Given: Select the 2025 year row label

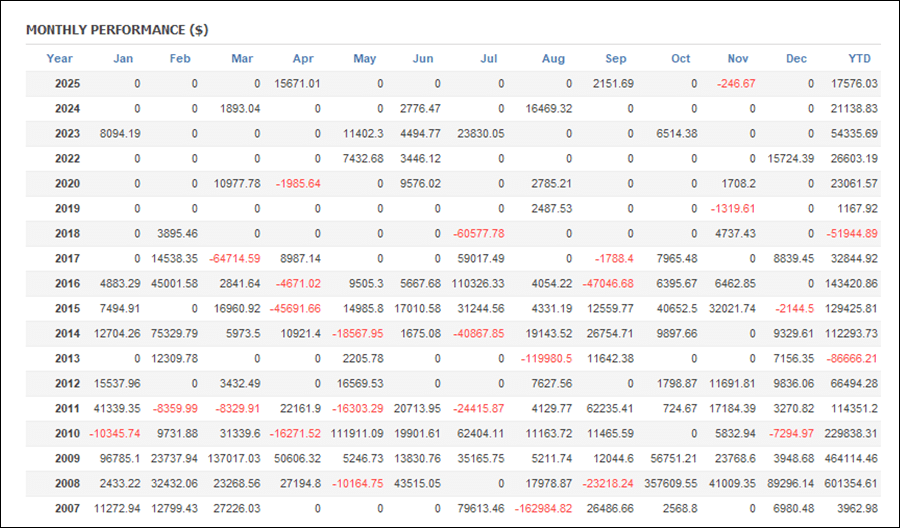Looking at the screenshot, I should [x=68, y=83].
